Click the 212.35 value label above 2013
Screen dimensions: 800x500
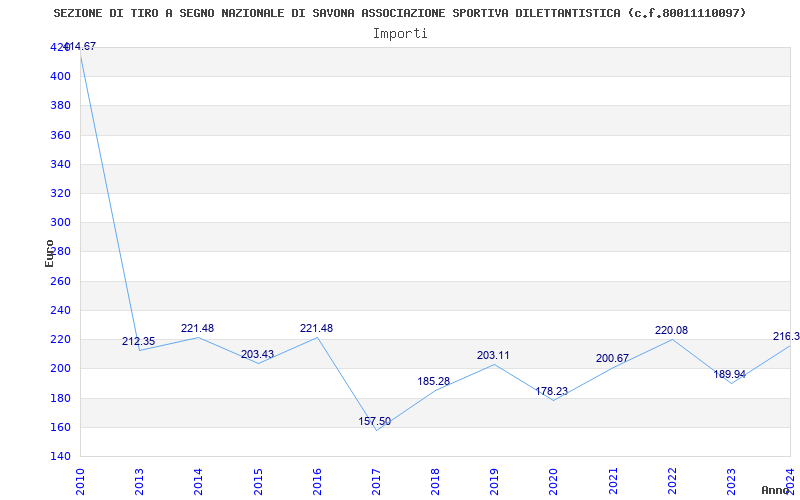tap(138, 342)
